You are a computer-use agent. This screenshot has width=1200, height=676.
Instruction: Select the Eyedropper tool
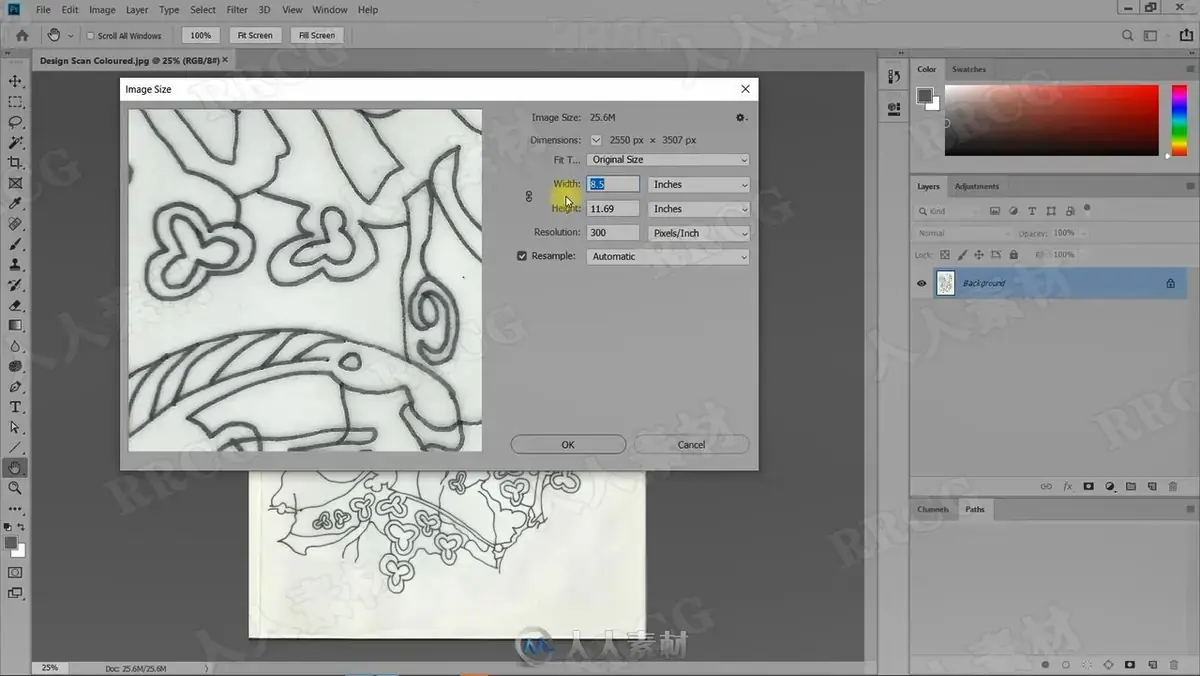tap(15, 204)
